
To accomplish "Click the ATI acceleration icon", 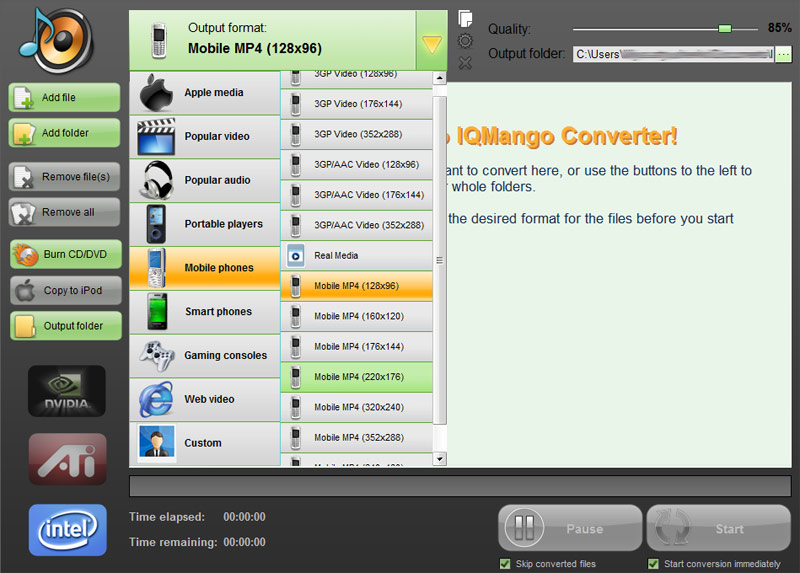I will pos(68,459).
